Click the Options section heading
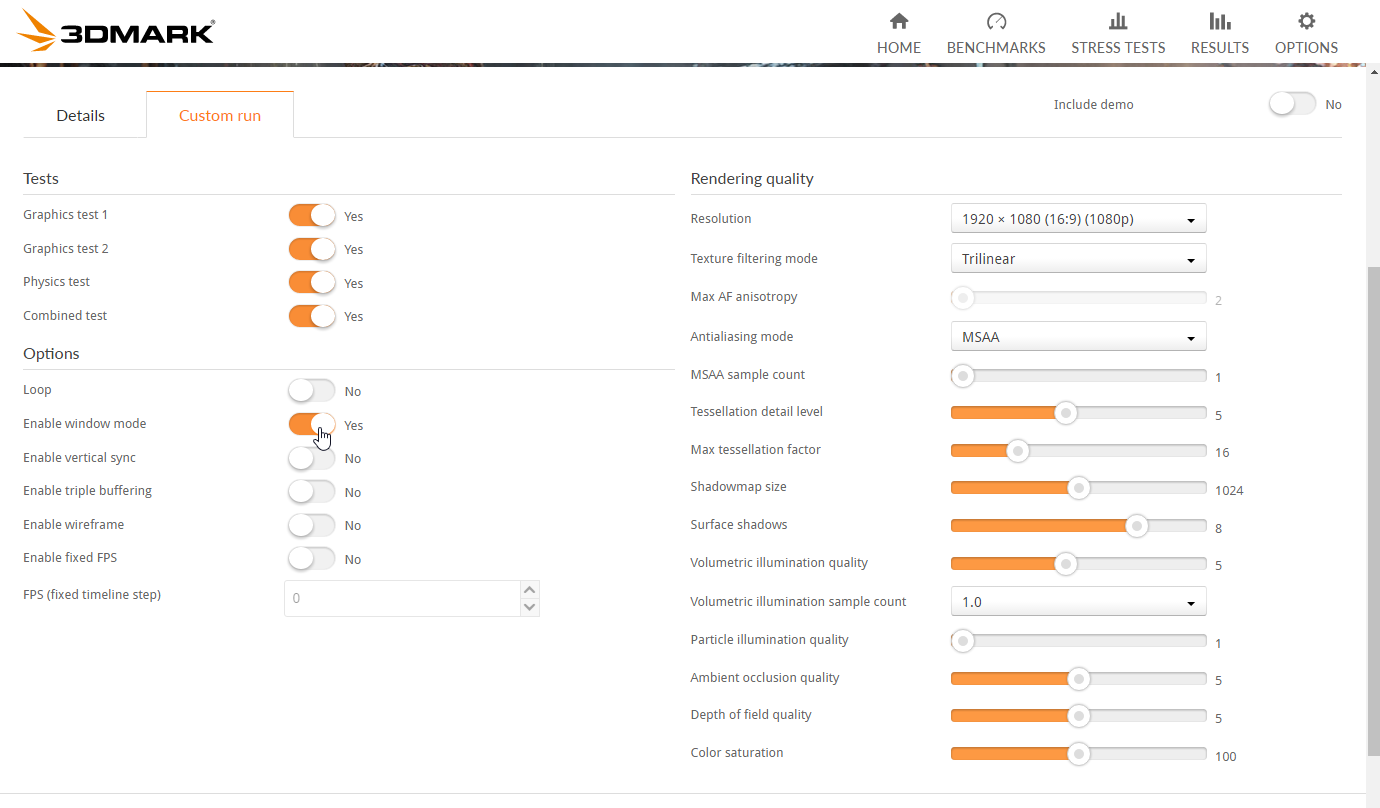The height and width of the screenshot is (808, 1380). pos(51,354)
